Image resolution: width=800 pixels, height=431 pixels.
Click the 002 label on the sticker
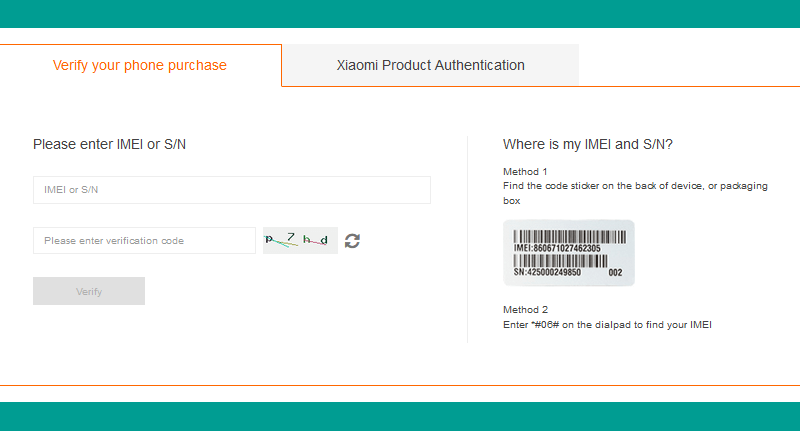(x=615, y=272)
